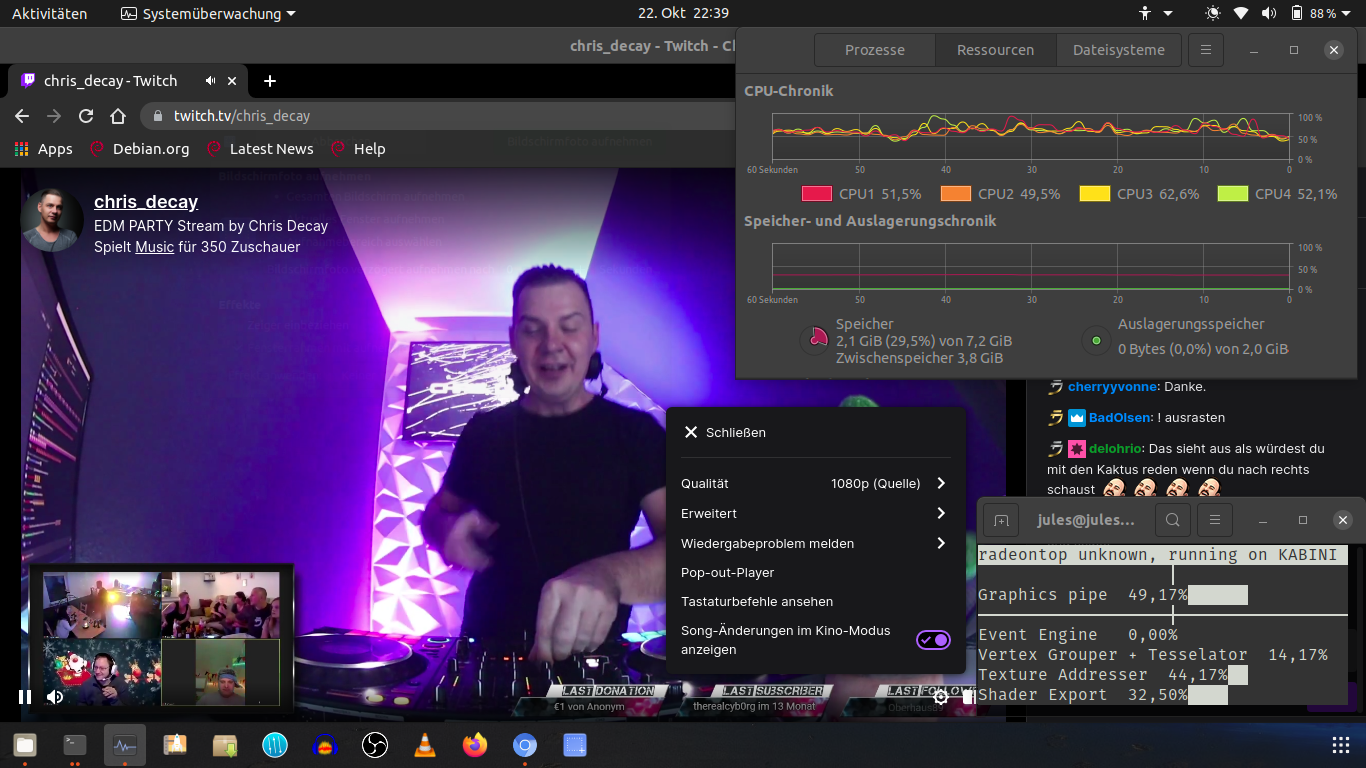Change the CPU1 red color swatch
The image size is (1366, 768).
pyautogui.click(x=817, y=194)
